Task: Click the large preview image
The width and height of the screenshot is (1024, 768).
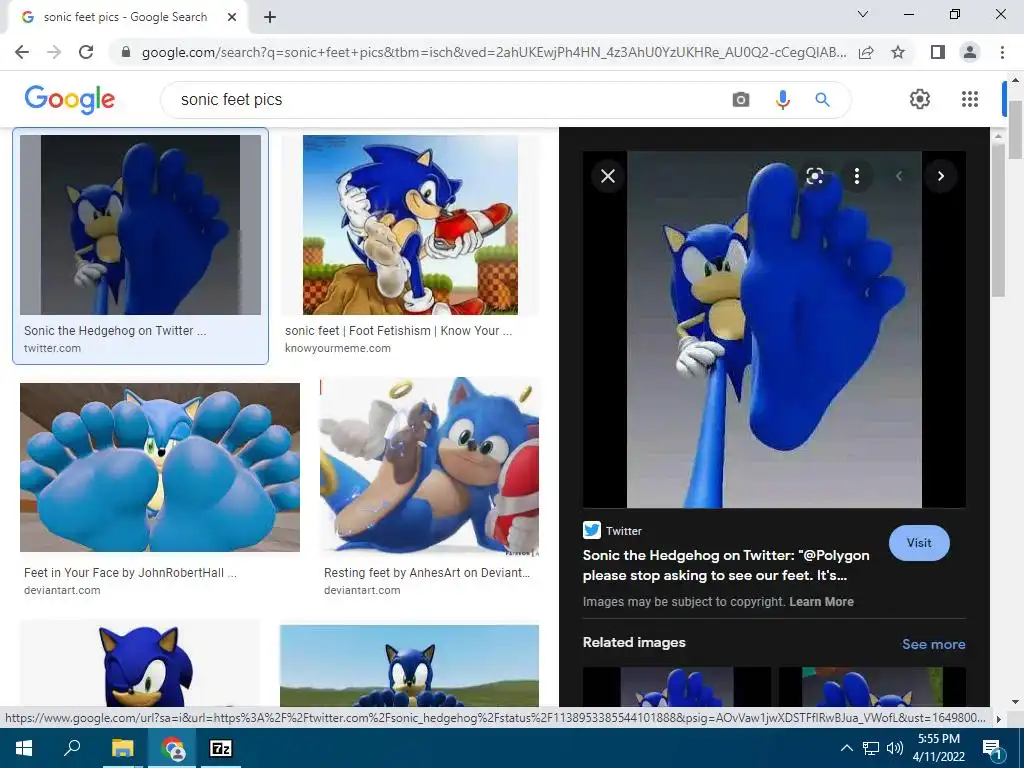Action: tap(774, 330)
